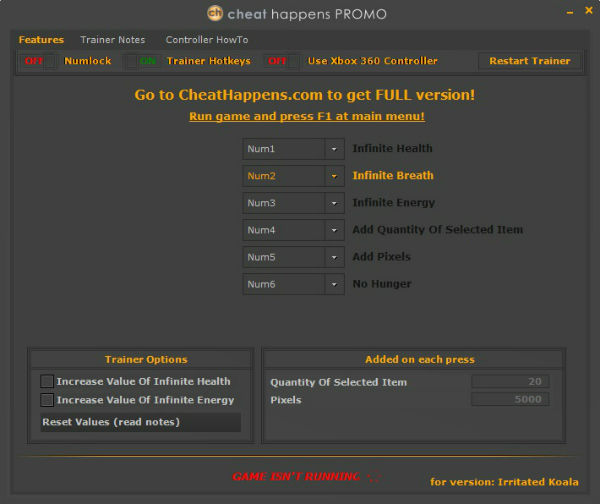Click the Cheat Happens logo icon
Image resolution: width=600 pixels, height=504 pixels.
coord(215,13)
